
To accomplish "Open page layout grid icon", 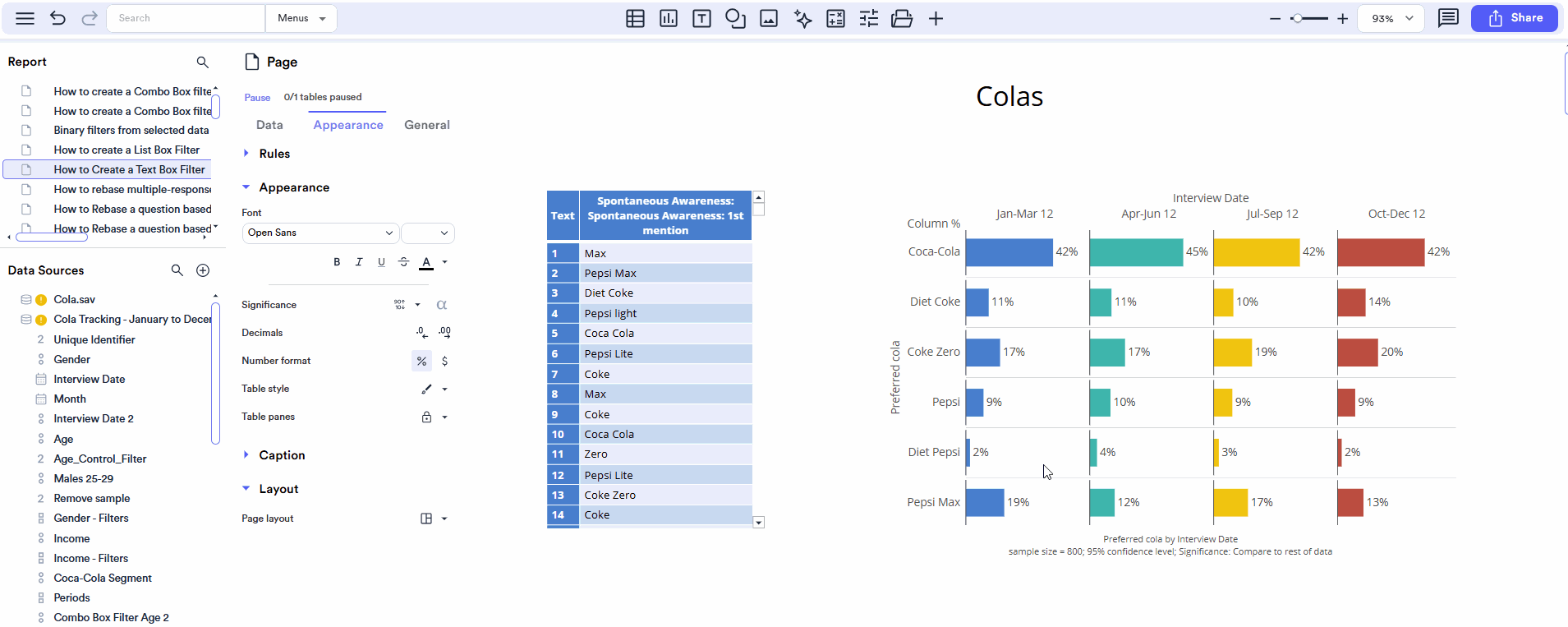I will click(426, 519).
